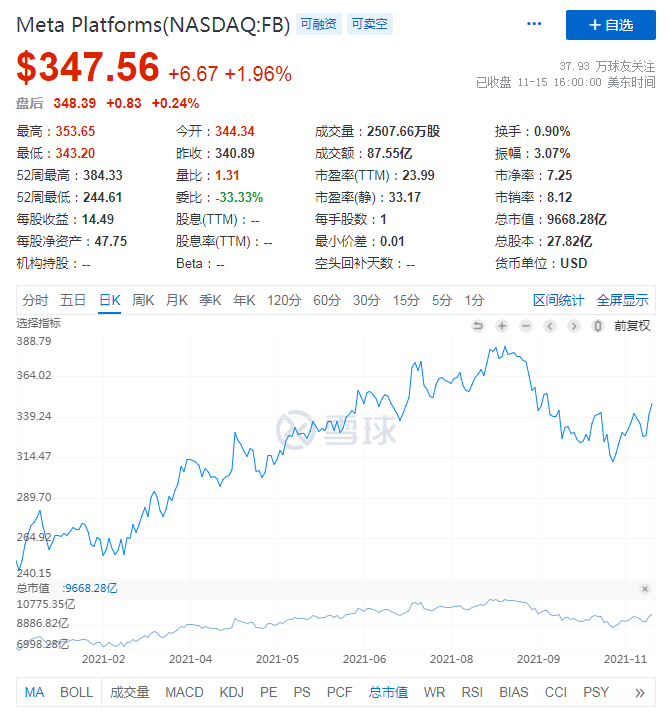
Task: Select the 分时 intraday tab
Action: [x=35, y=300]
